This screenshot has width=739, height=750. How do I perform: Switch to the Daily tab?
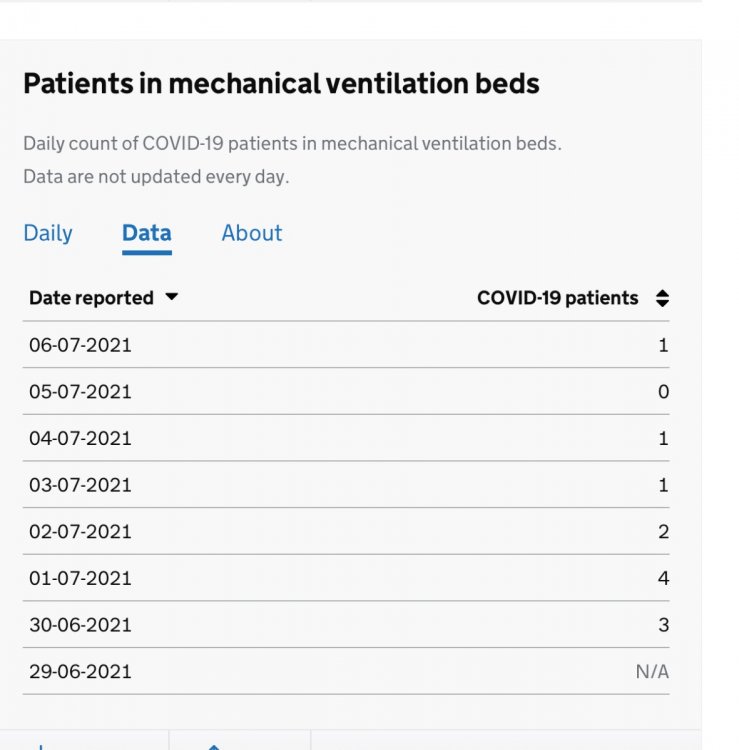pos(48,233)
